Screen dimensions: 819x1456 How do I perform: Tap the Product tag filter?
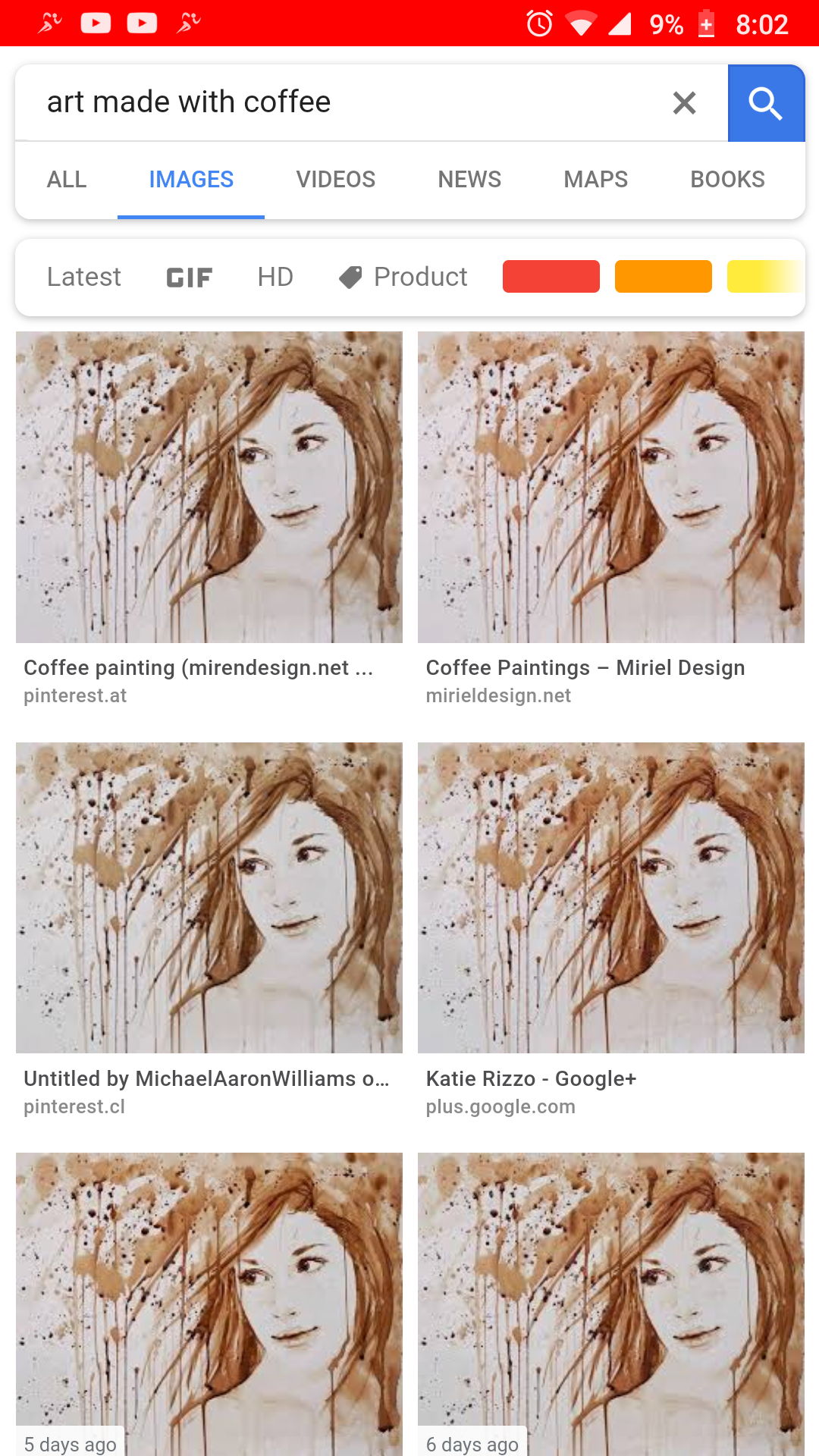coord(403,278)
